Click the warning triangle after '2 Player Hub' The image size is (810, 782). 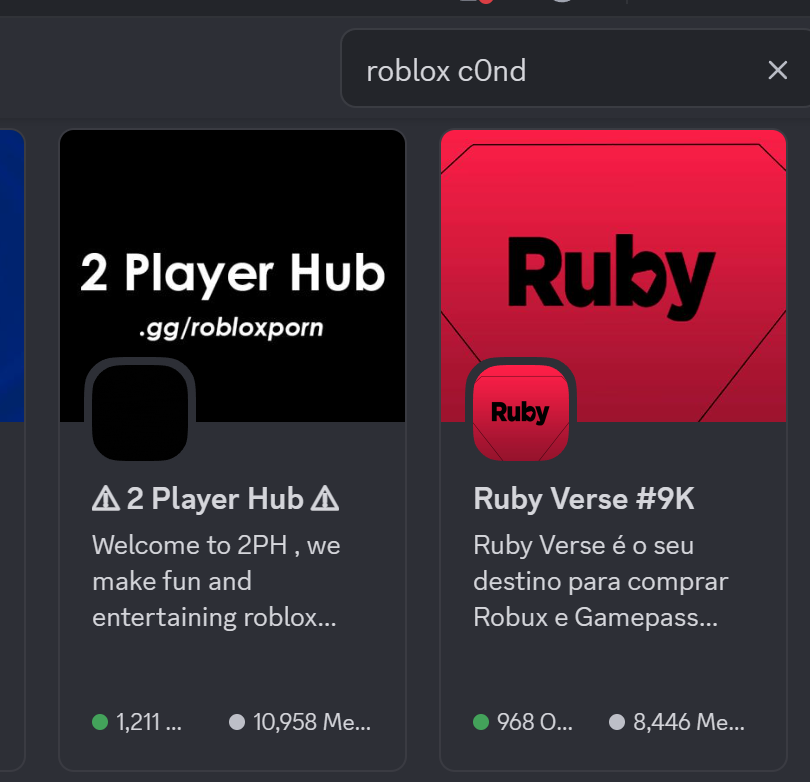click(x=325, y=498)
